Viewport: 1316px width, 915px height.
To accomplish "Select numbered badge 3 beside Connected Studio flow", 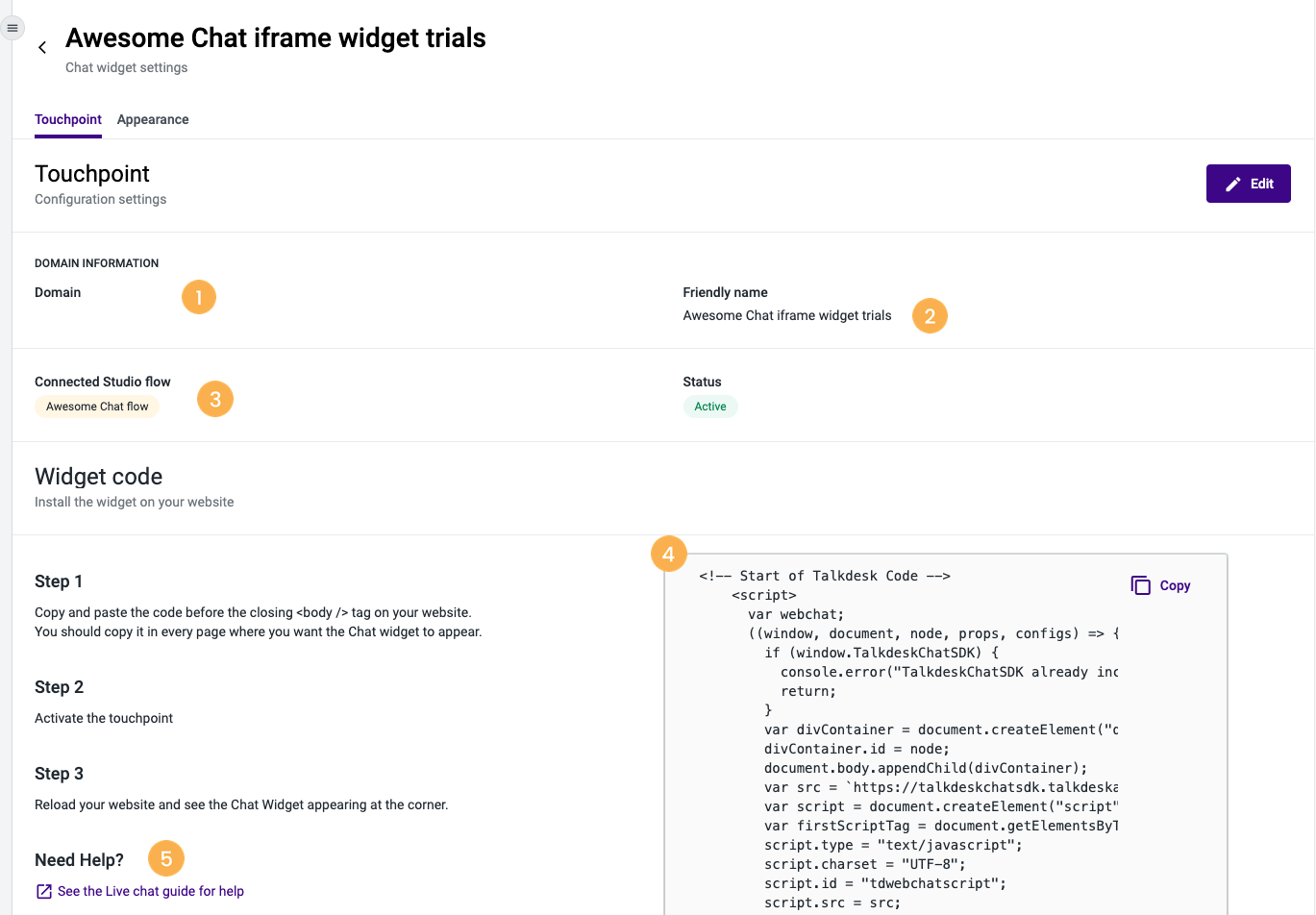I will tap(214, 398).
